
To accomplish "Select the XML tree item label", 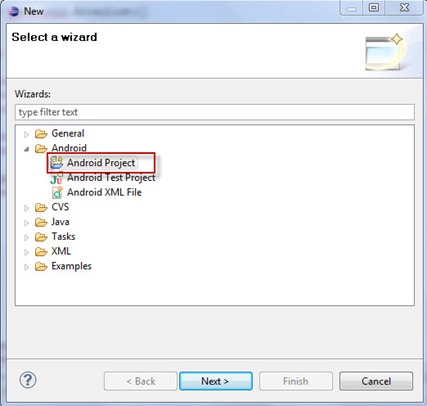I will tap(61, 251).
